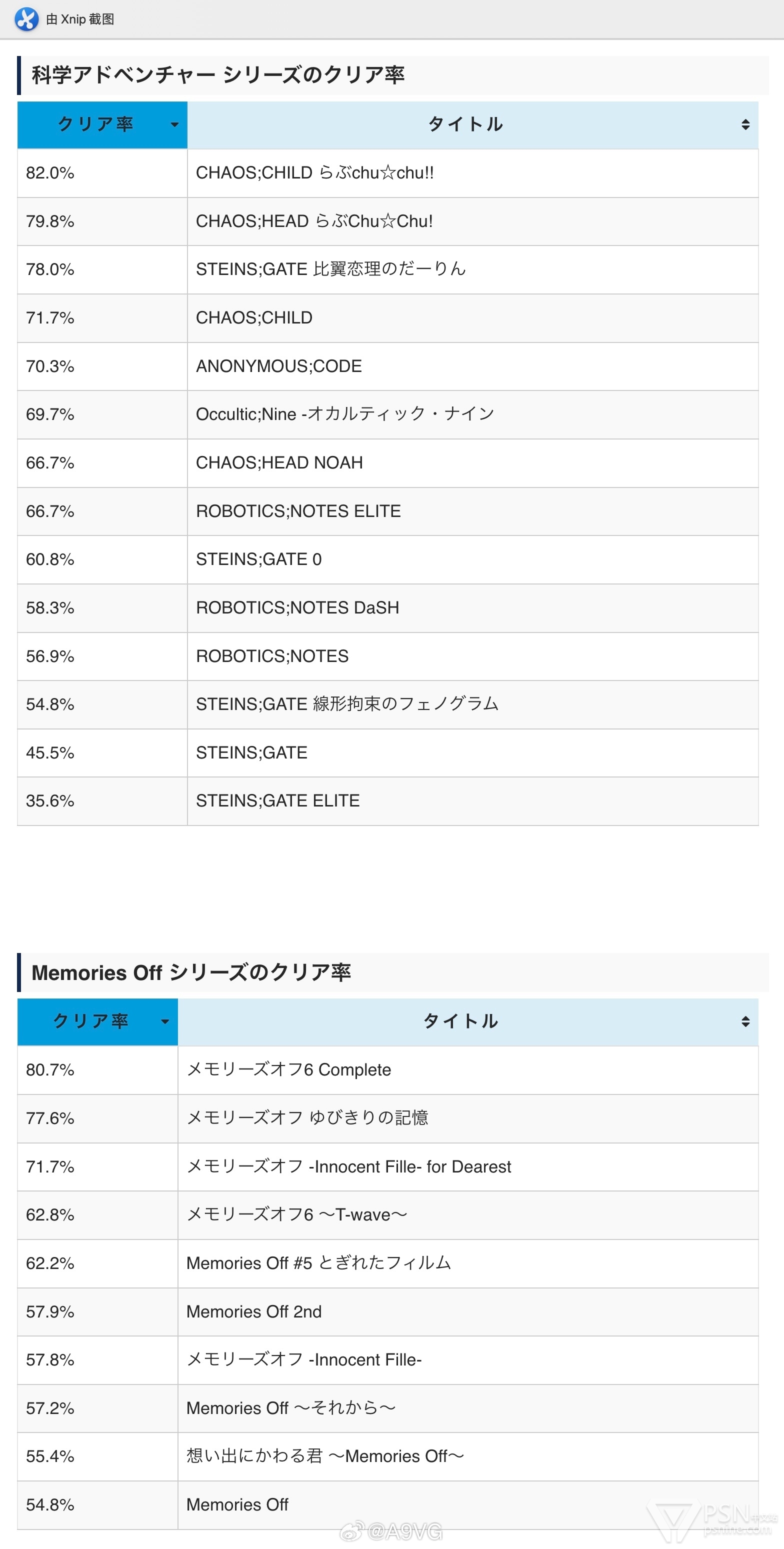This screenshot has width=784, height=1549.
Task: Select the Occultic;Nine title row
Action: 388,414
